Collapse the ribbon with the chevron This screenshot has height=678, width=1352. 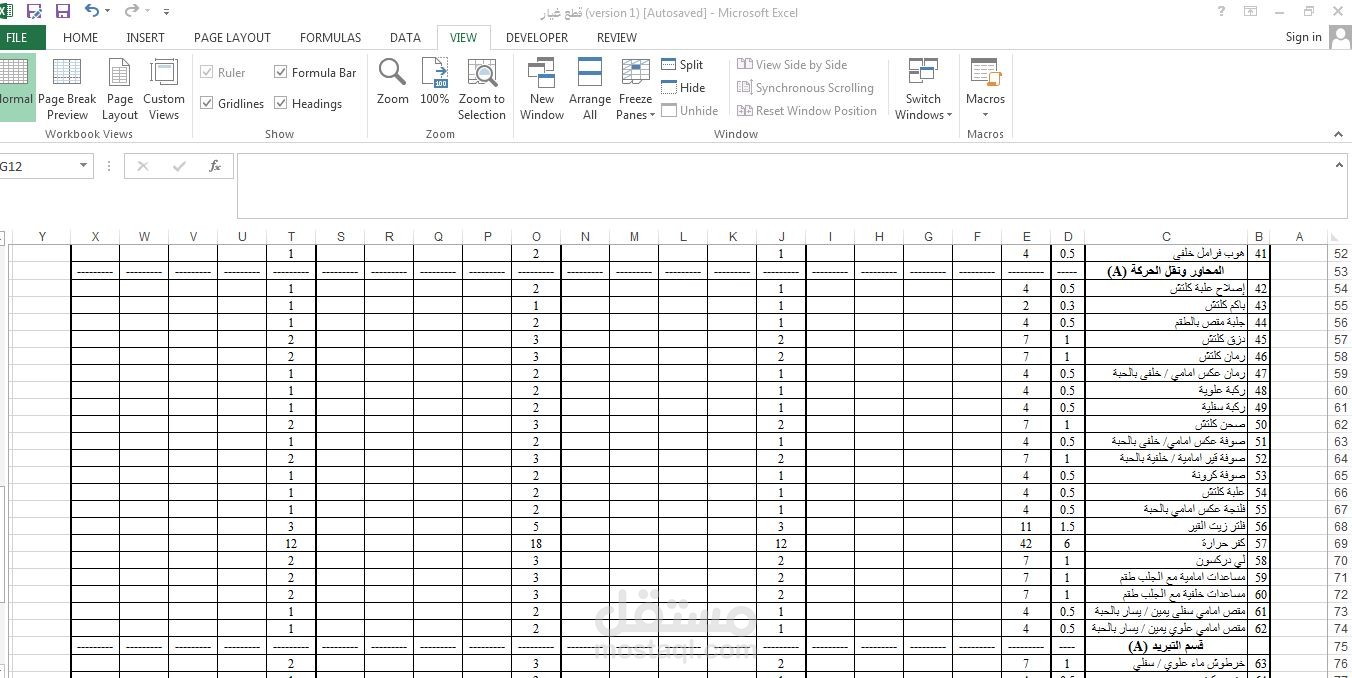(x=1339, y=133)
